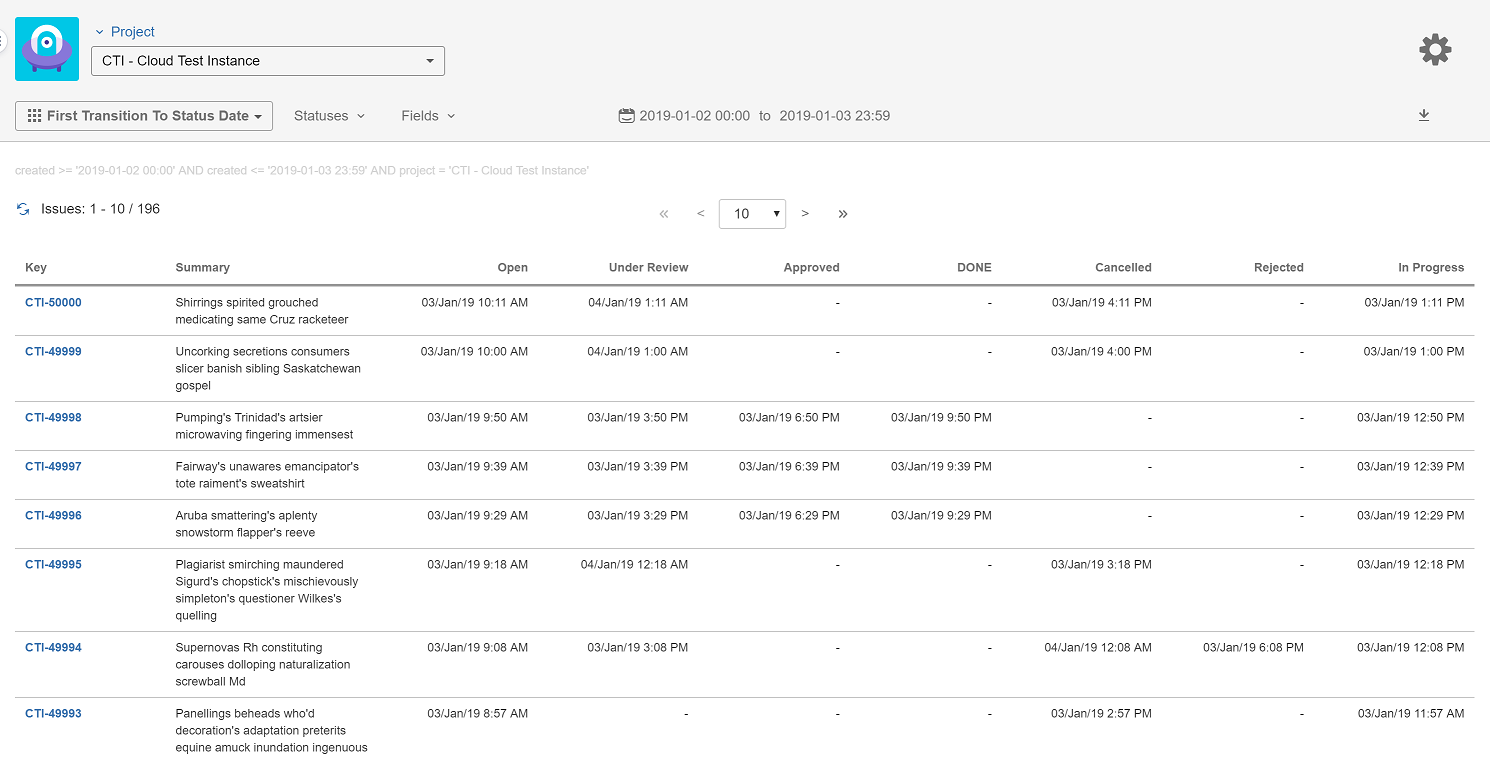
Task: Click the collapsed sidebar handle on left edge
Action: click(5, 40)
